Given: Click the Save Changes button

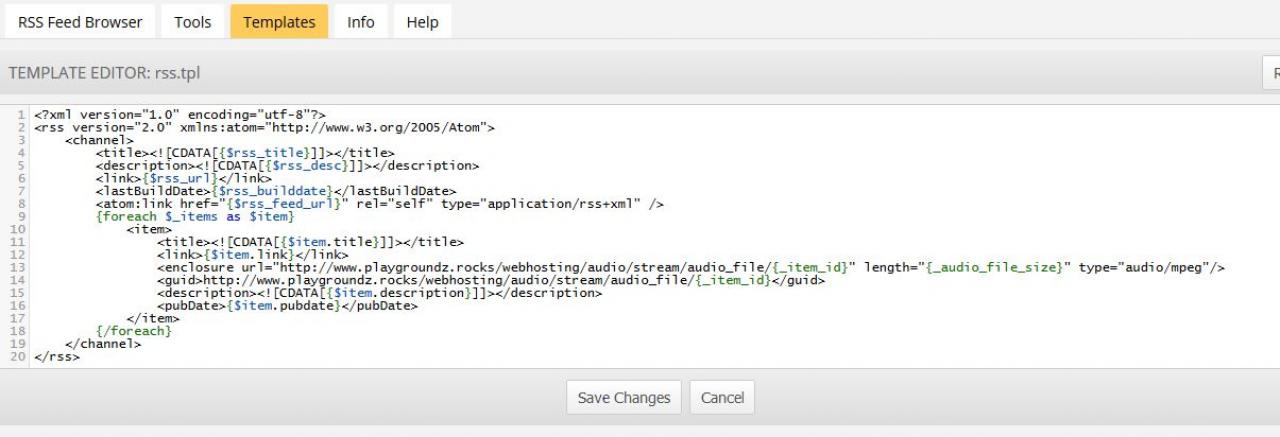Looking at the screenshot, I should 624,397.
